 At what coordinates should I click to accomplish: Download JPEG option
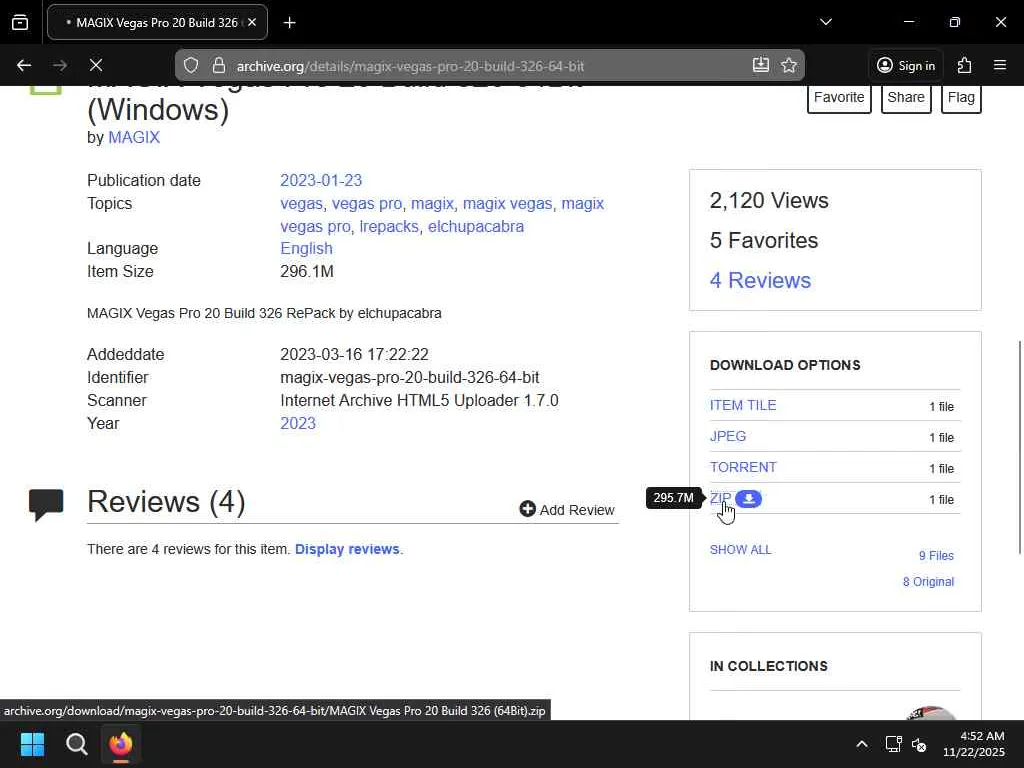pyautogui.click(x=728, y=436)
